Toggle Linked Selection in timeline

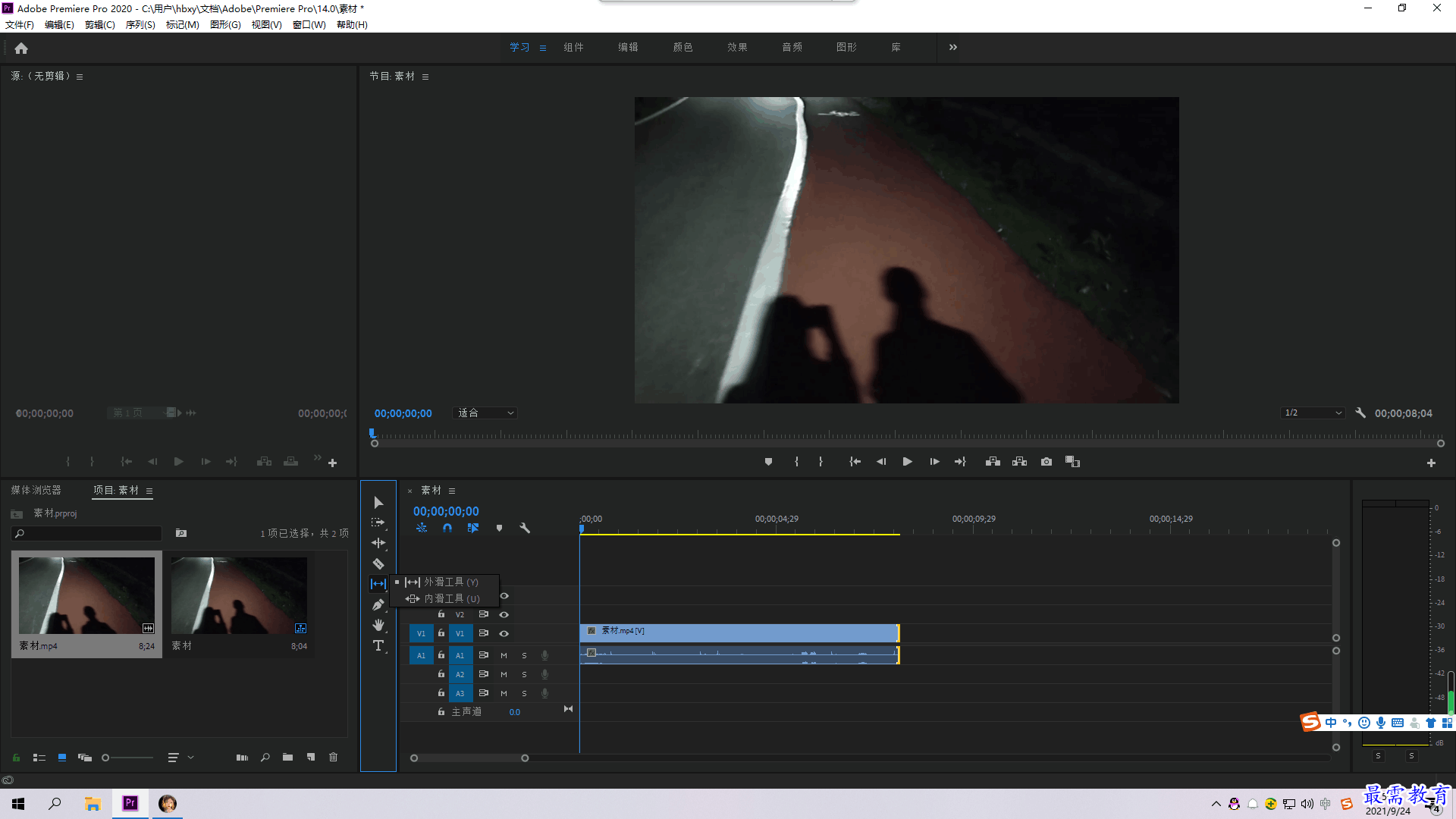(x=473, y=528)
